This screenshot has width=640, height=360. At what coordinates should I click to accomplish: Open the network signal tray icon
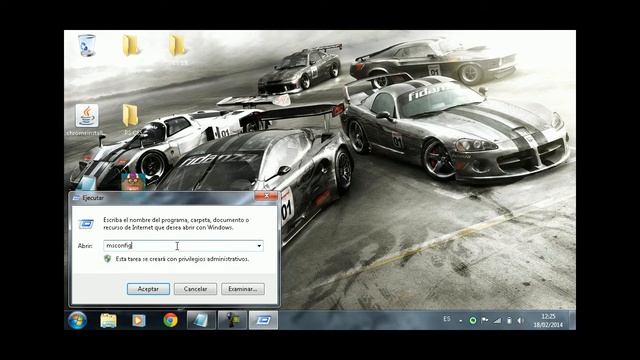(x=497, y=320)
